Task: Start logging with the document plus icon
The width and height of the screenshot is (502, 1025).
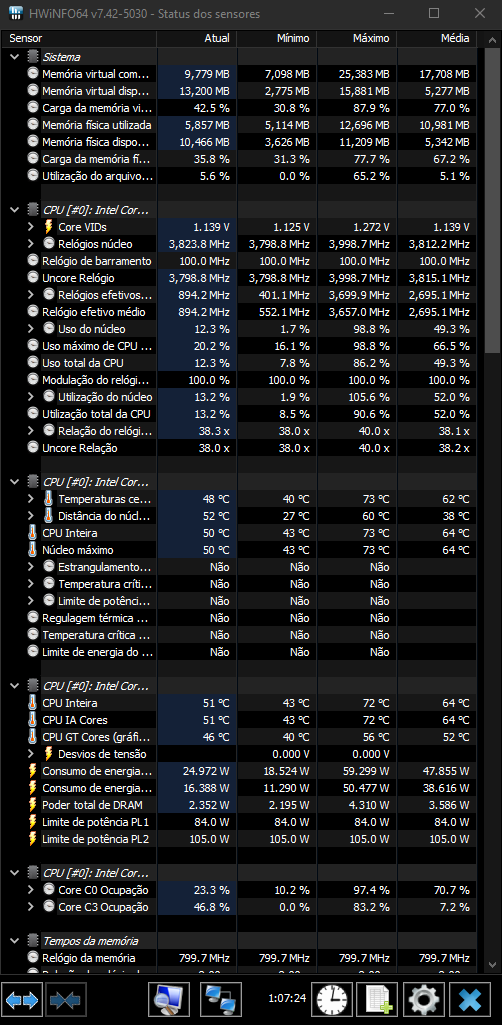Action: tap(378, 999)
